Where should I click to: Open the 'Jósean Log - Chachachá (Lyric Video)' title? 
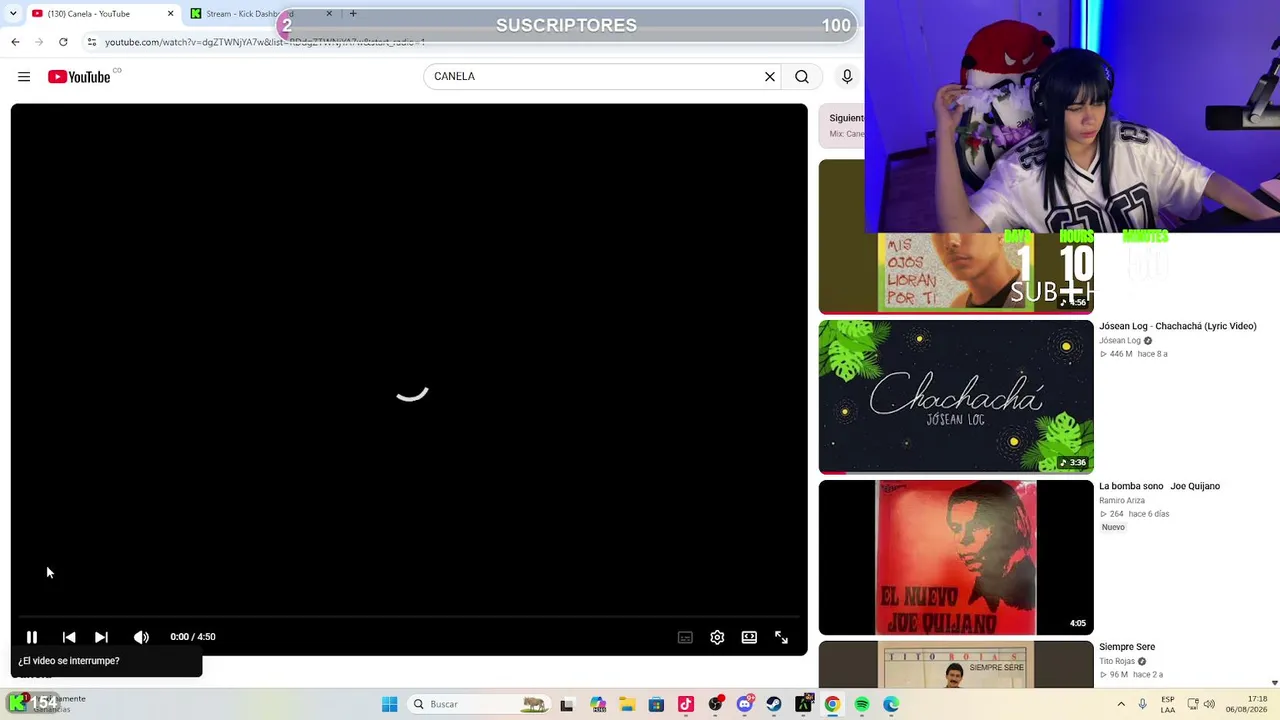pyautogui.click(x=1178, y=326)
